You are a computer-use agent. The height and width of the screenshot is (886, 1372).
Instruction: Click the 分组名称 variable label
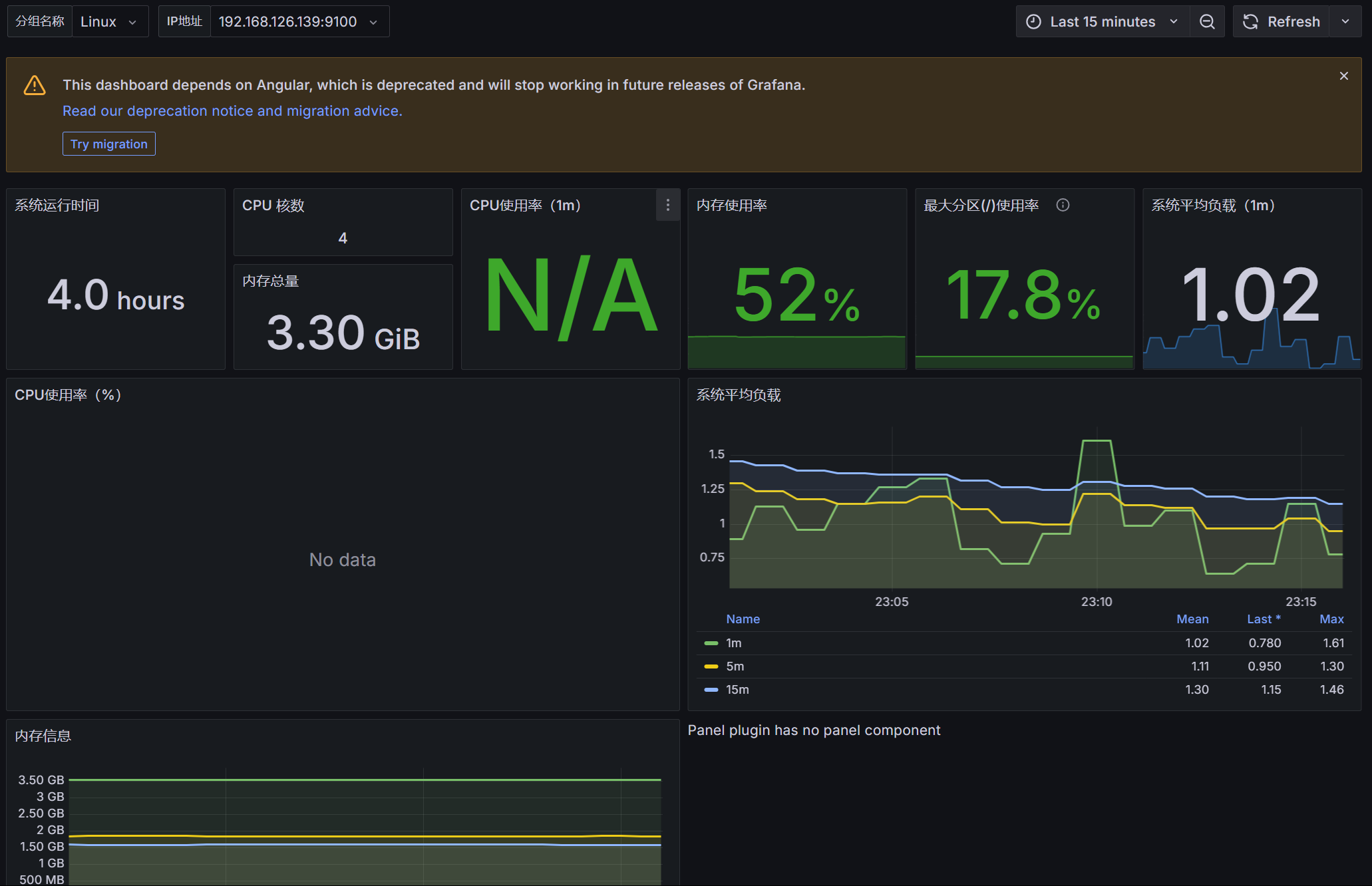point(40,22)
